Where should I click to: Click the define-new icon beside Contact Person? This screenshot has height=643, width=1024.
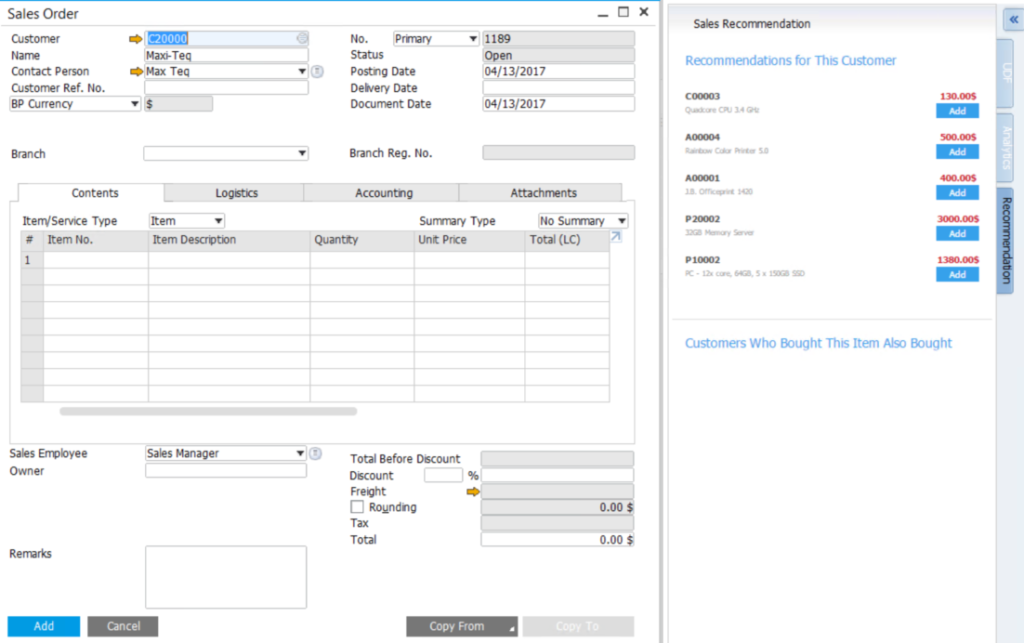(x=316, y=71)
